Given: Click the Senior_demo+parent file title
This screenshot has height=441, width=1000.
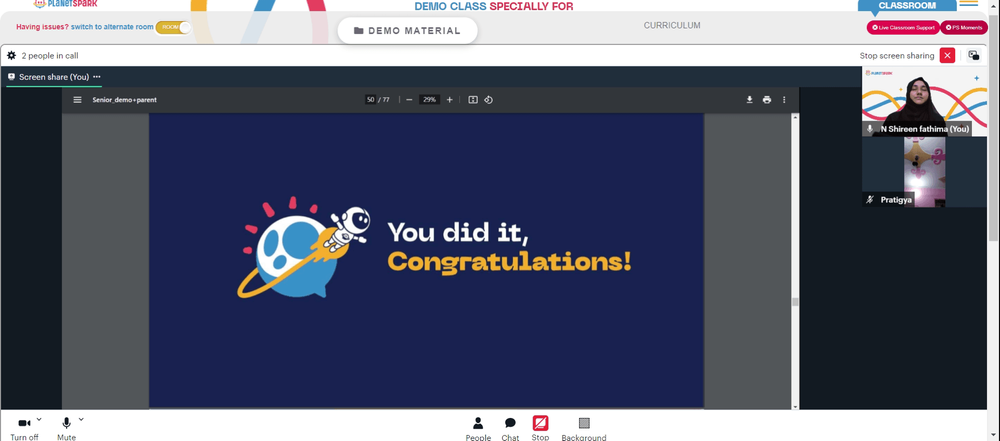Looking at the screenshot, I should coord(124,100).
